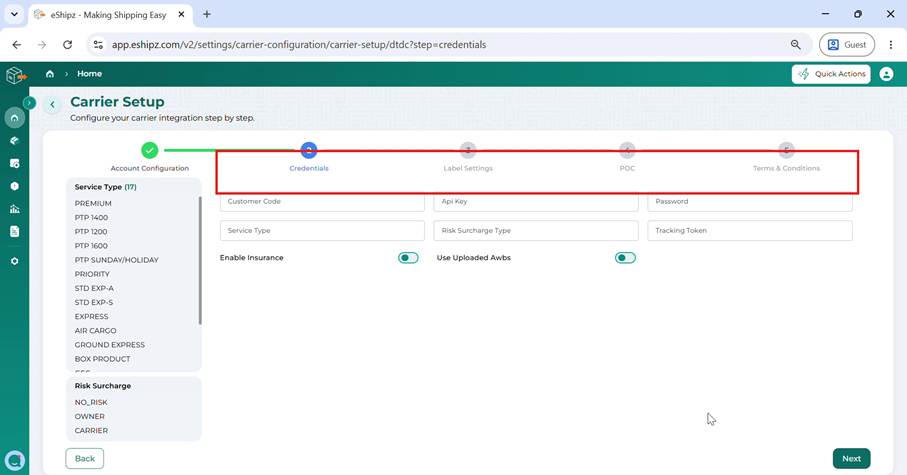Click the Service Type (17) heading
The width and height of the screenshot is (907, 475).
(x=105, y=187)
